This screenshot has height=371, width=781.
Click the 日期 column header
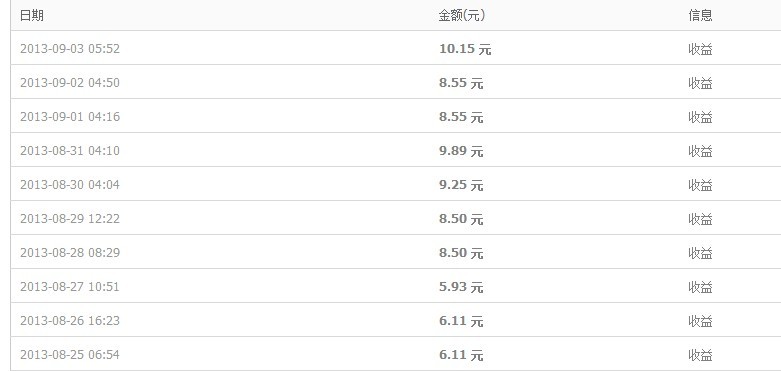coord(32,15)
